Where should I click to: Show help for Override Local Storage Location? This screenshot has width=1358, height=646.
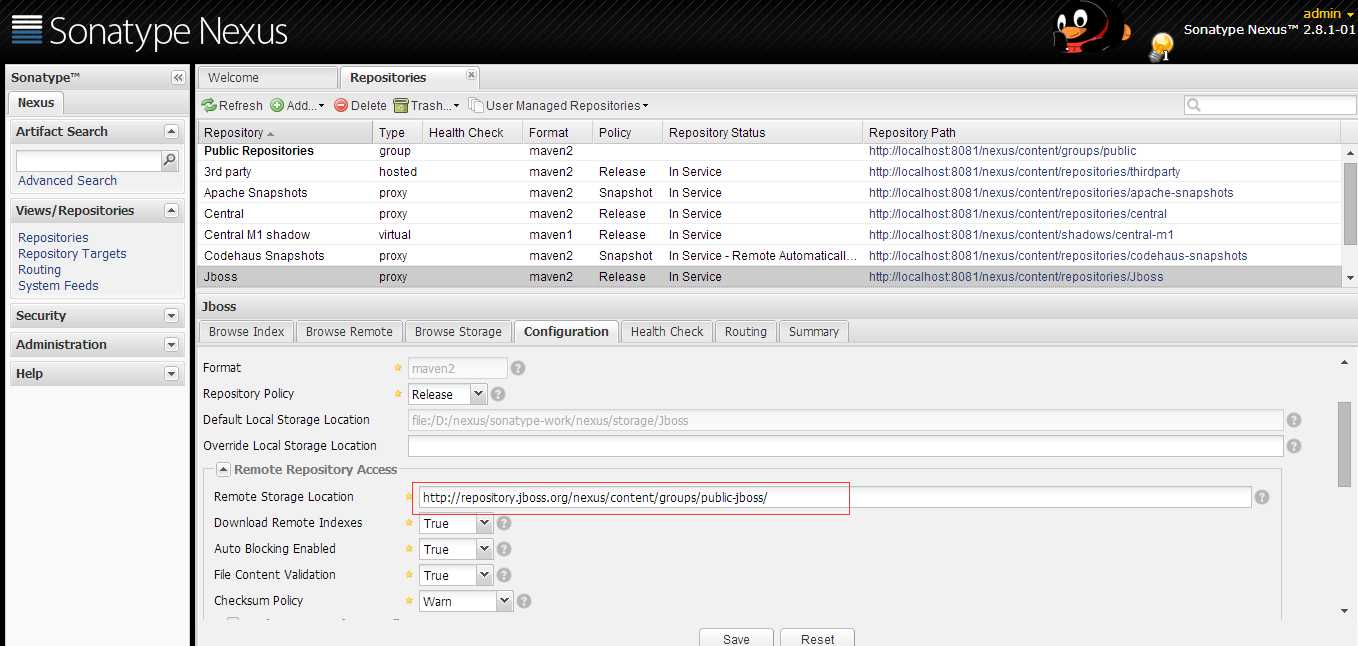tap(1294, 446)
